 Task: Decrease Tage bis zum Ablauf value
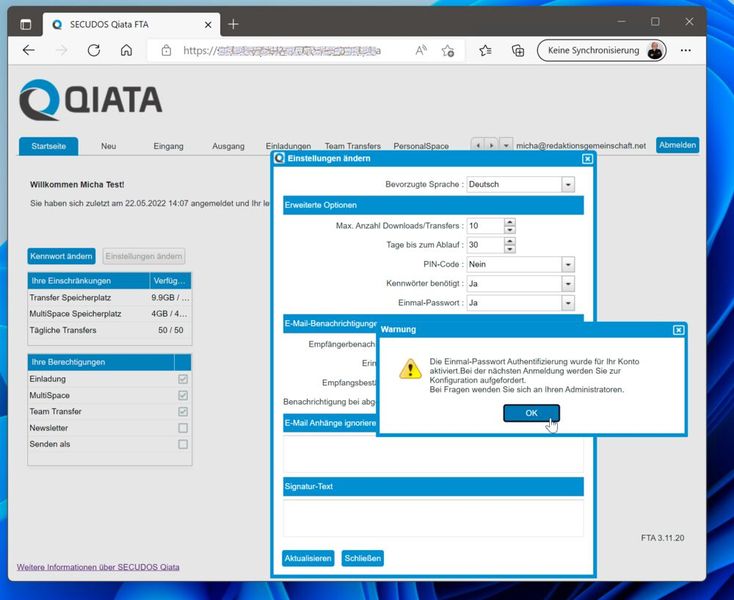click(x=510, y=249)
